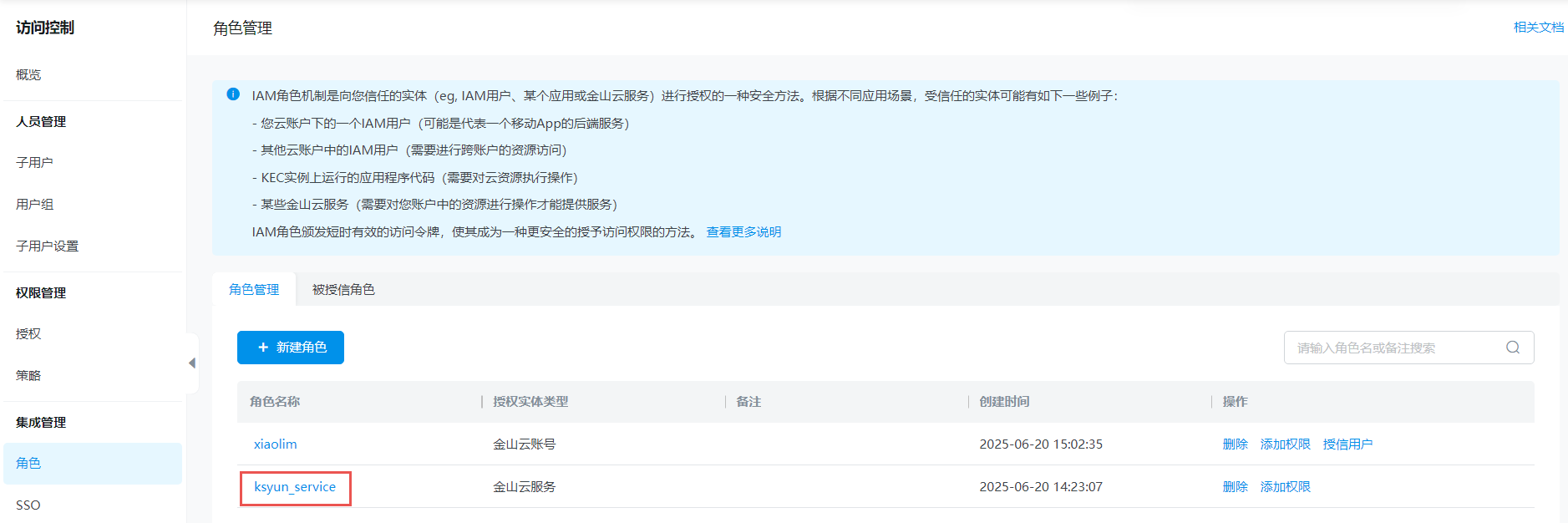This screenshot has width=1568, height=523.
Task: Click the blue info icon in banner
Action: [233, 94]
